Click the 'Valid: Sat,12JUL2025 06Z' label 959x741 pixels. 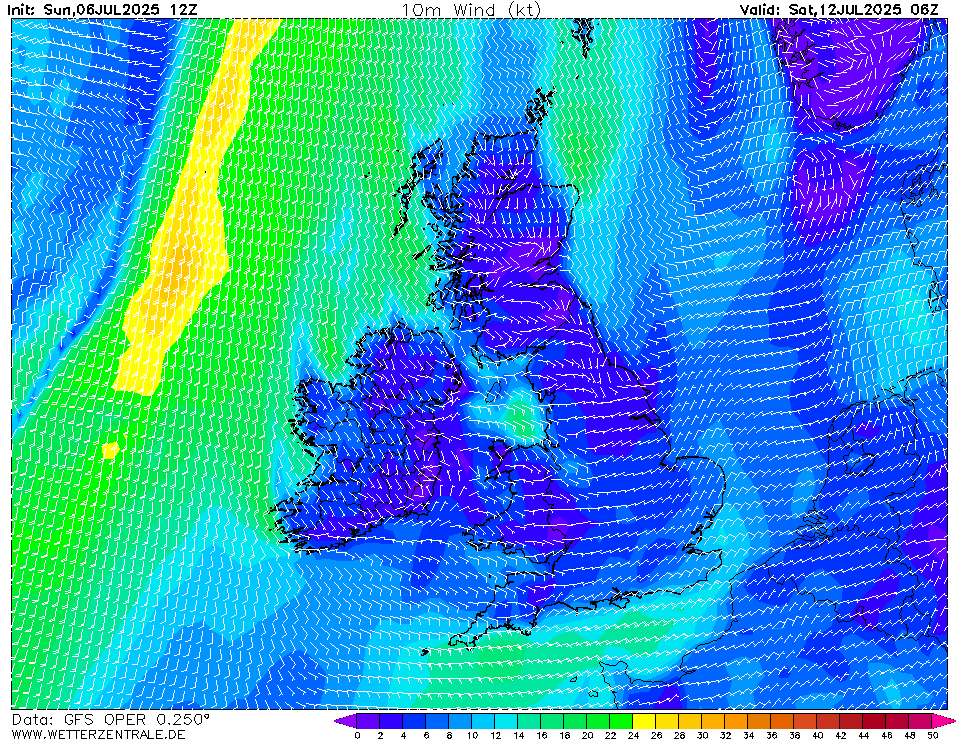(x=839, y=9)
